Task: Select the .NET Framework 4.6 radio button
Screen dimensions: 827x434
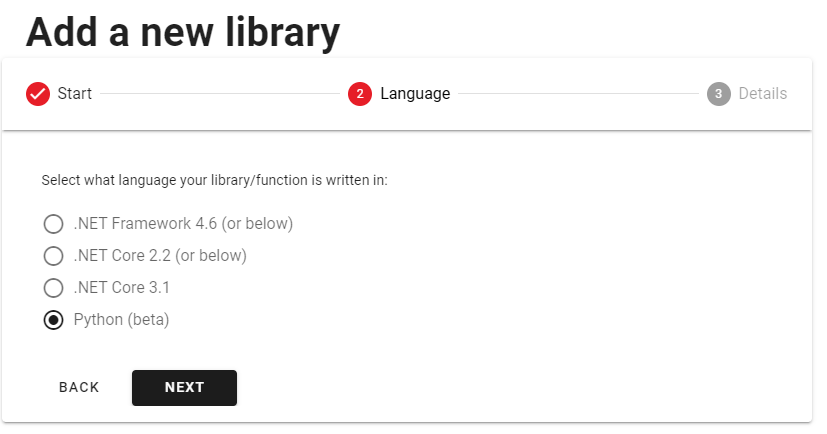Action: 53,224
